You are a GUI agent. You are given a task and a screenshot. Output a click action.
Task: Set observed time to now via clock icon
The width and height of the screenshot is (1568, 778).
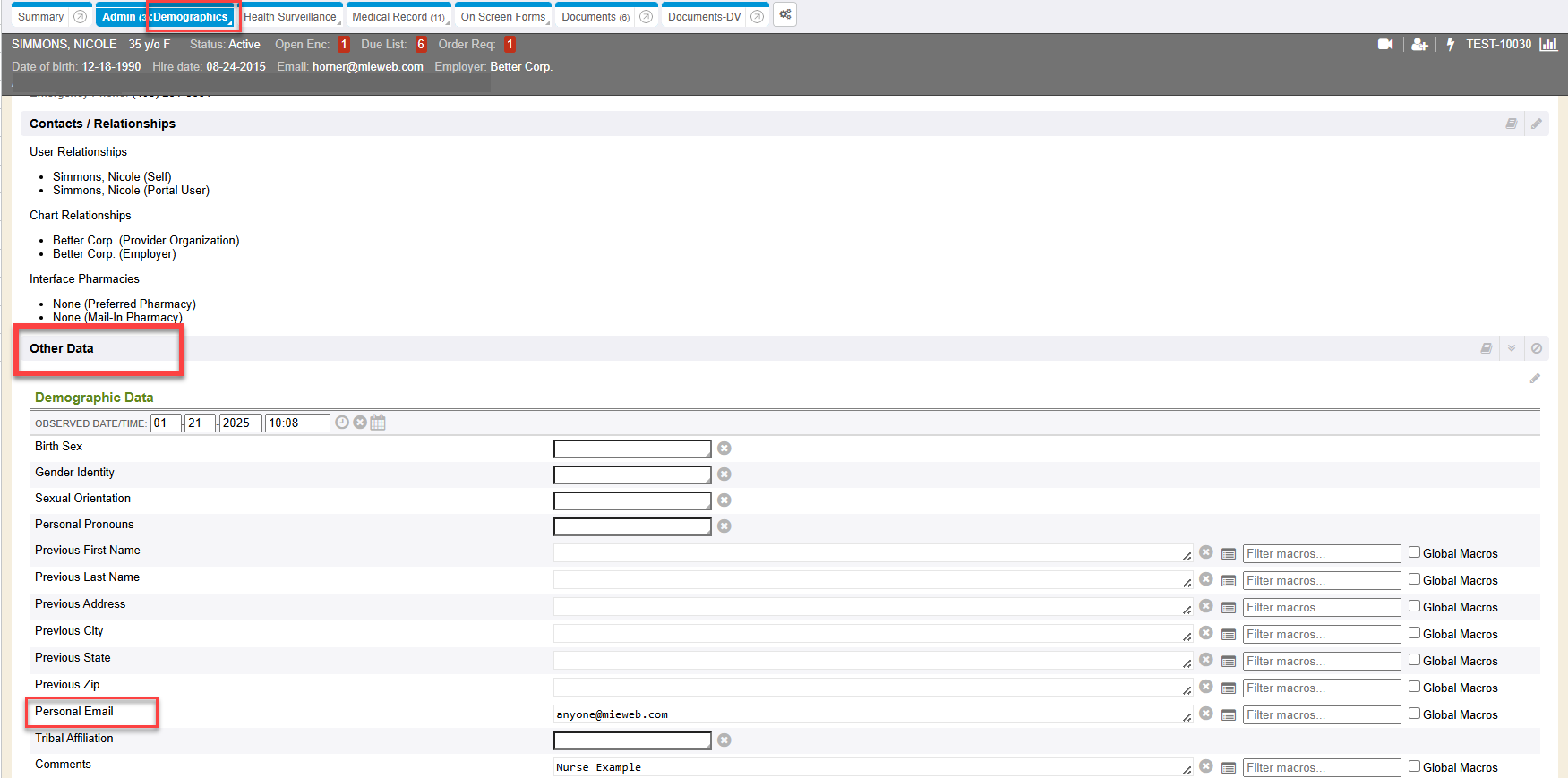pos(342,423)
